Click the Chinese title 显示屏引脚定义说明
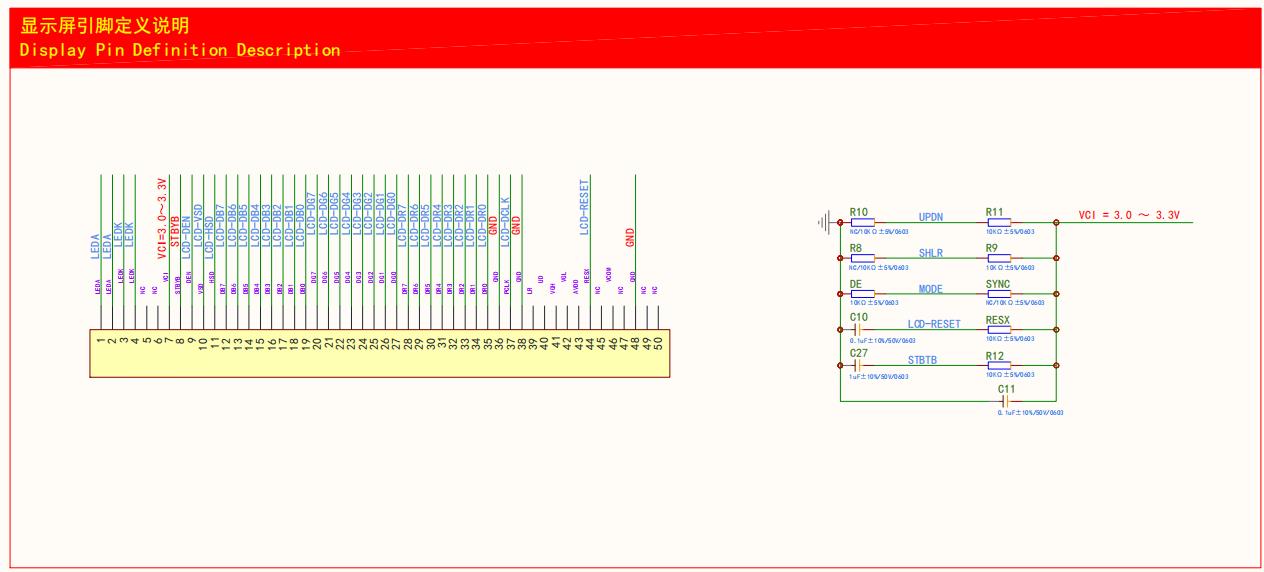Screen dimensions: 1264x572 [x=105, y=25]
